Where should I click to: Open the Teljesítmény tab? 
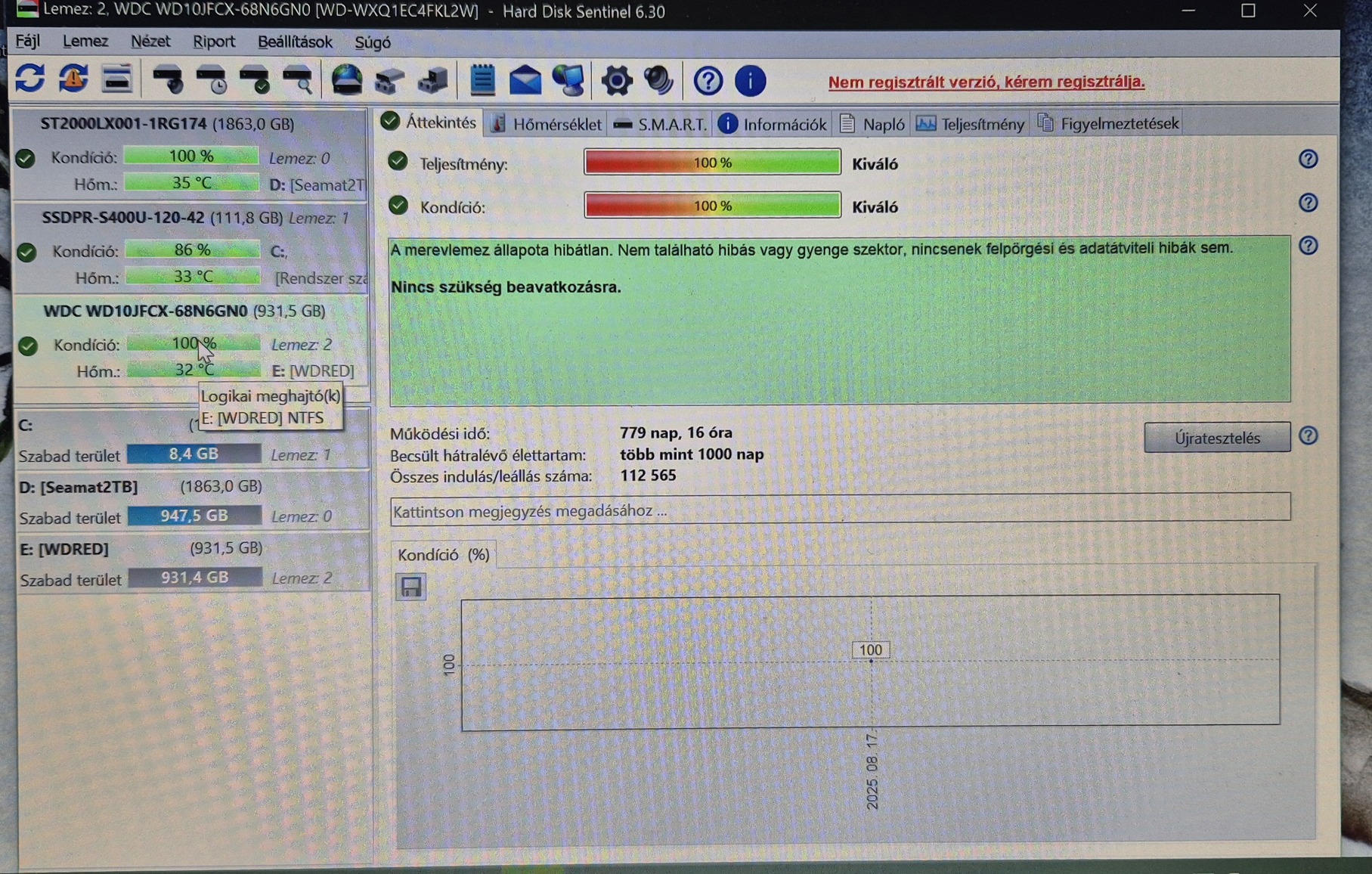[971, 124]
